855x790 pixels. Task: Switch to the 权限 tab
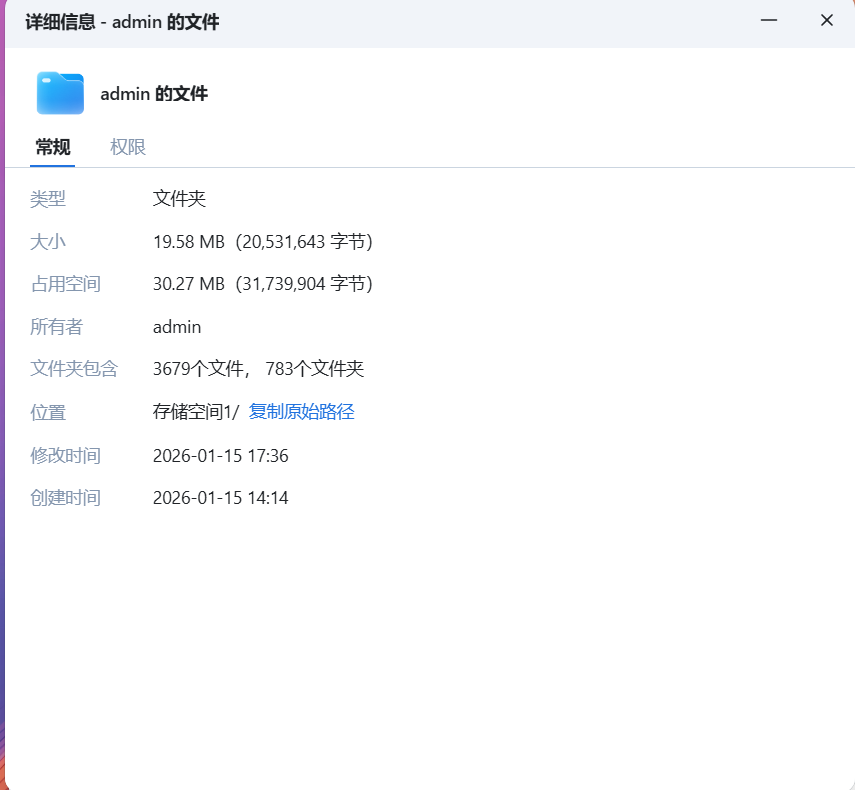(128, 146)
